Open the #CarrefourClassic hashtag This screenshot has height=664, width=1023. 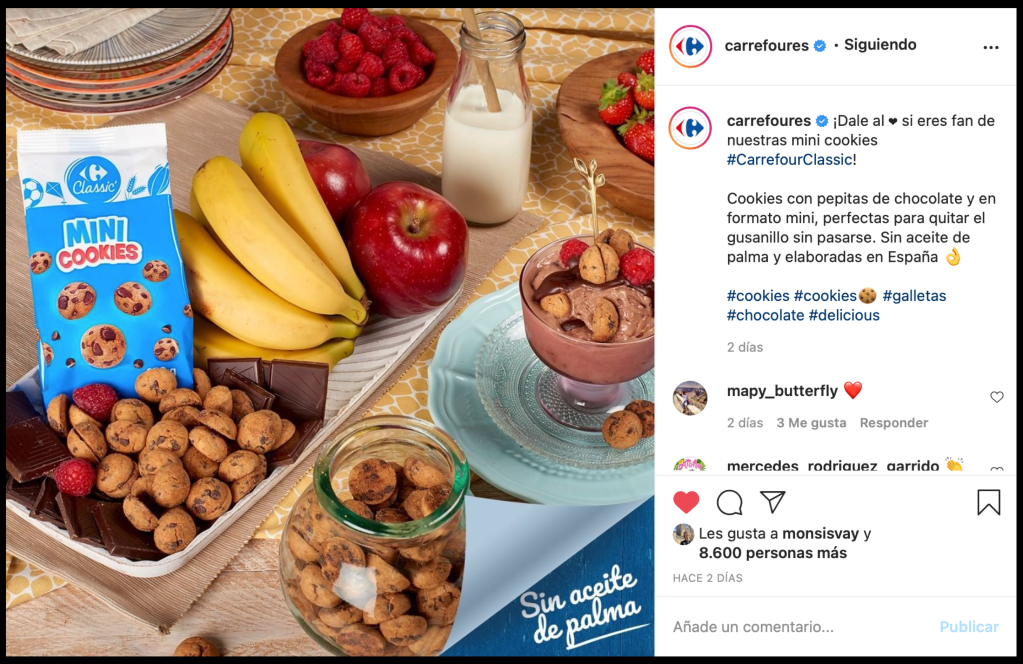pyautogui.click(x=789, y=160)
